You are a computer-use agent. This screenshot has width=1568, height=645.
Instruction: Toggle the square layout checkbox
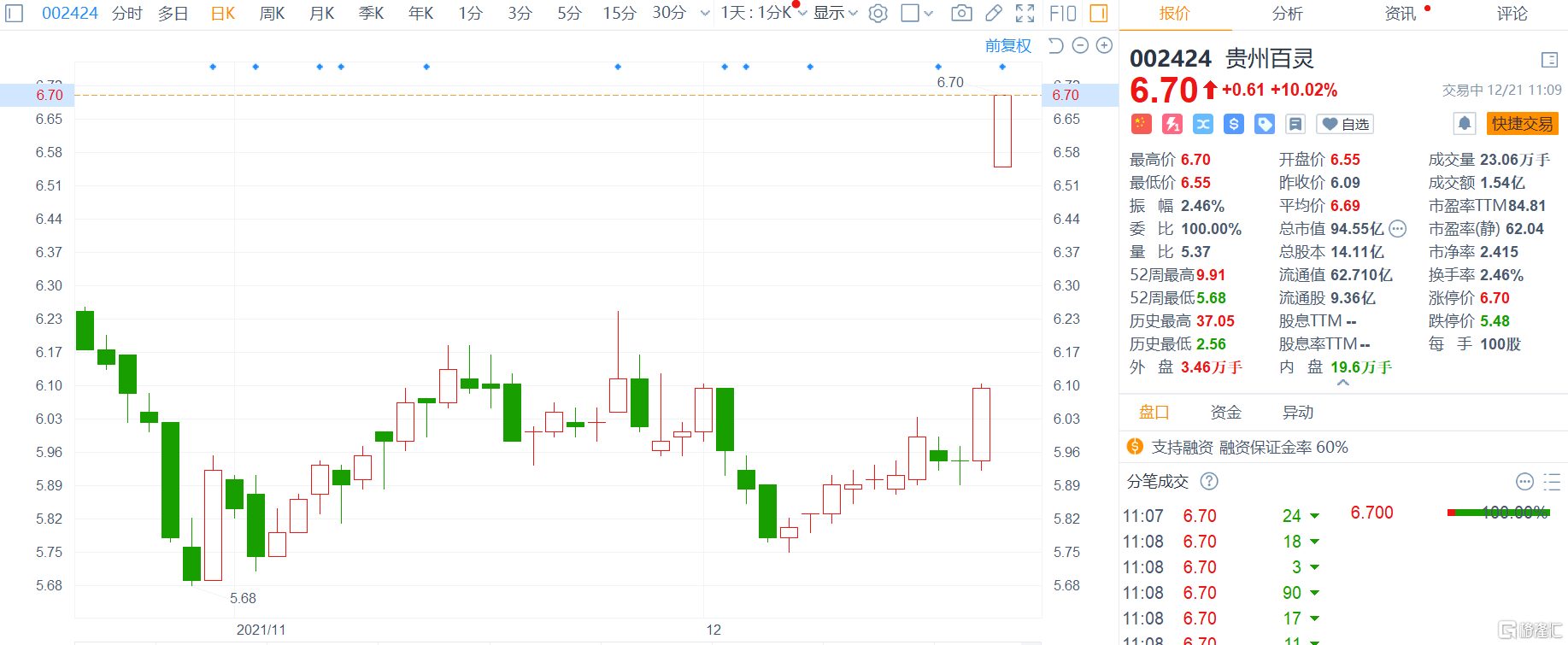910,13
